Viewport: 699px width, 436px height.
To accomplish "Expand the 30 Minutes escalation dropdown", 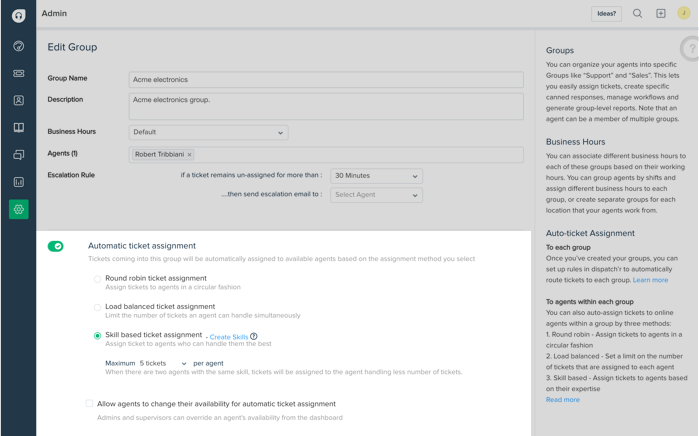I will pyautogui.click(x=376, y=176).
